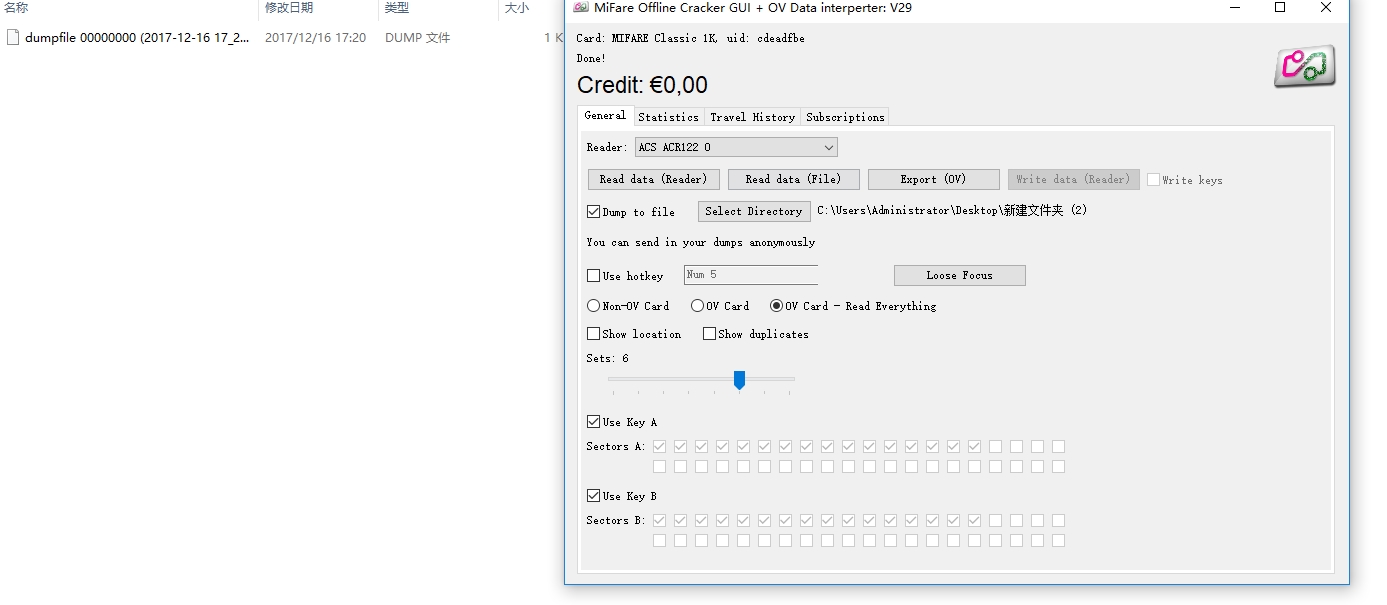Close the MiFare Offline Cracker window
Viewport: 1387px width, 605px height.
coord(1325,8)
